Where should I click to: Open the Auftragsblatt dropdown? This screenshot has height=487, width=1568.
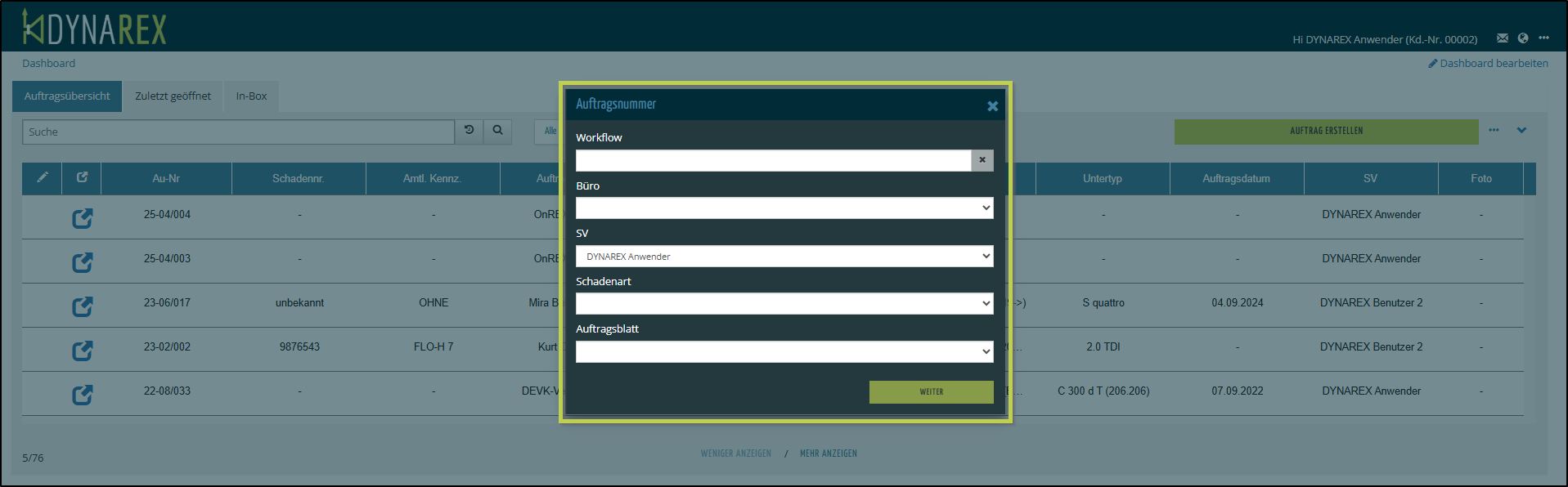click(784, 352)
